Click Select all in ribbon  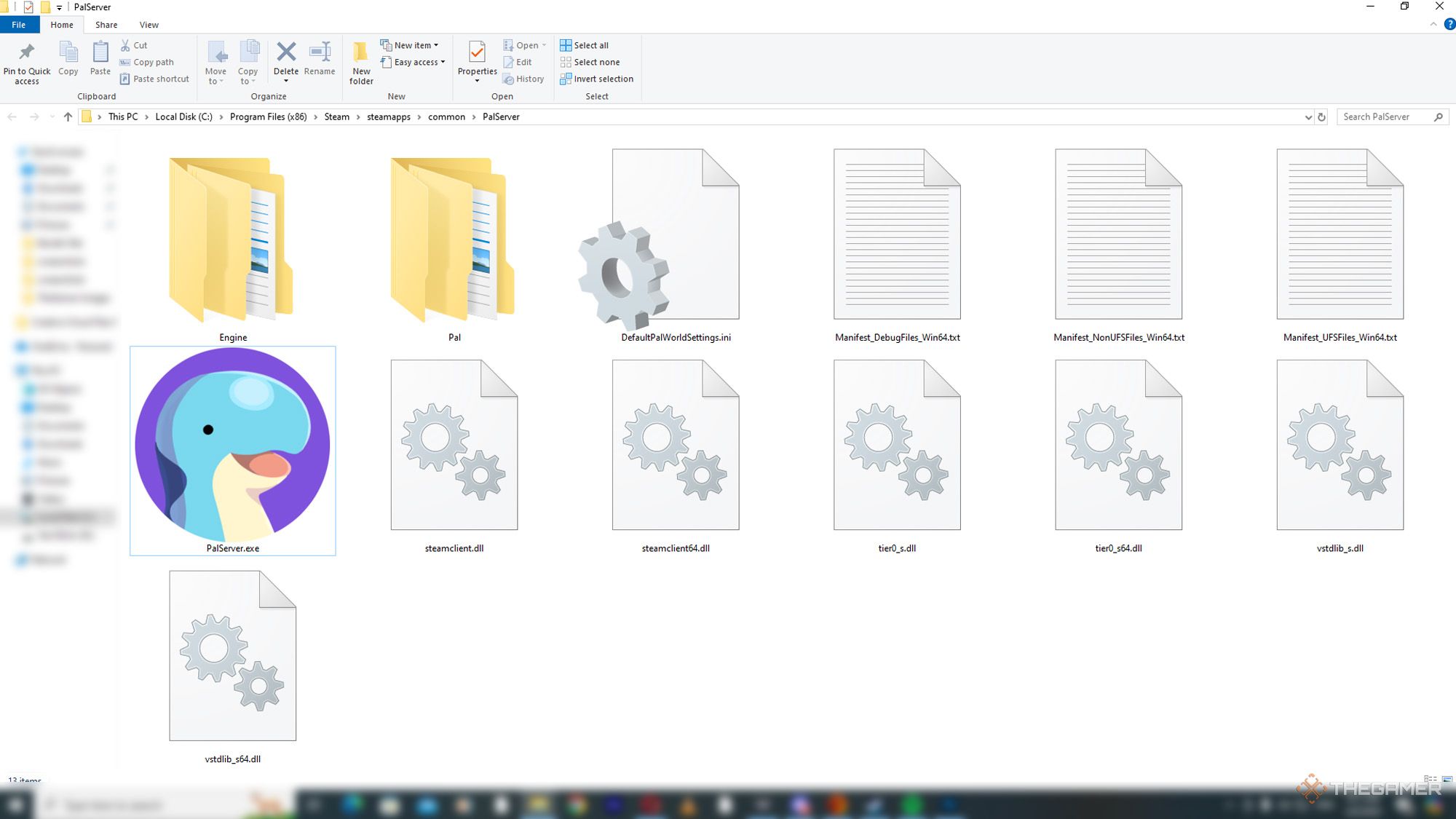[585, 45]
